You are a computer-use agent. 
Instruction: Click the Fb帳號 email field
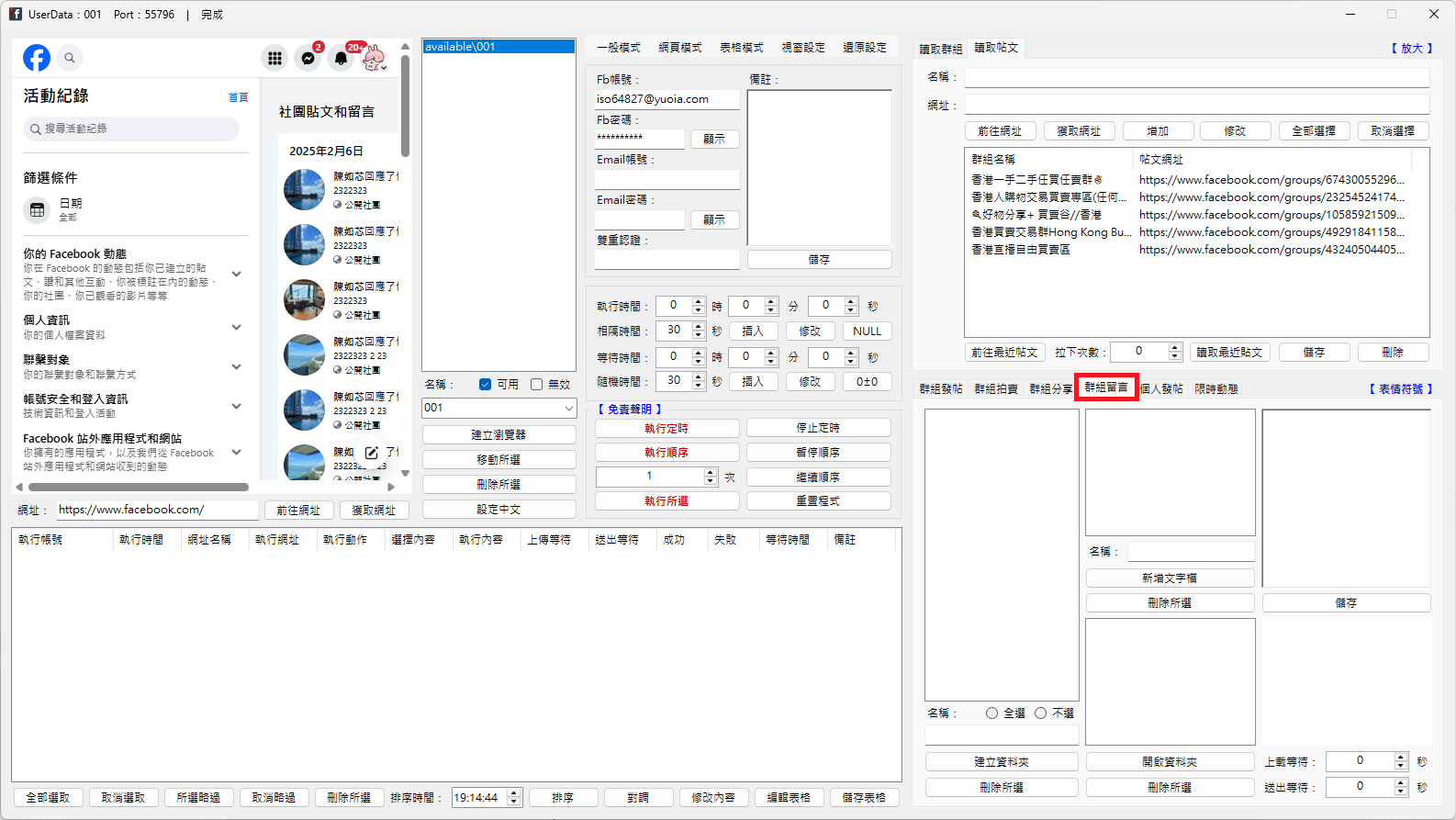click(666, 98)
